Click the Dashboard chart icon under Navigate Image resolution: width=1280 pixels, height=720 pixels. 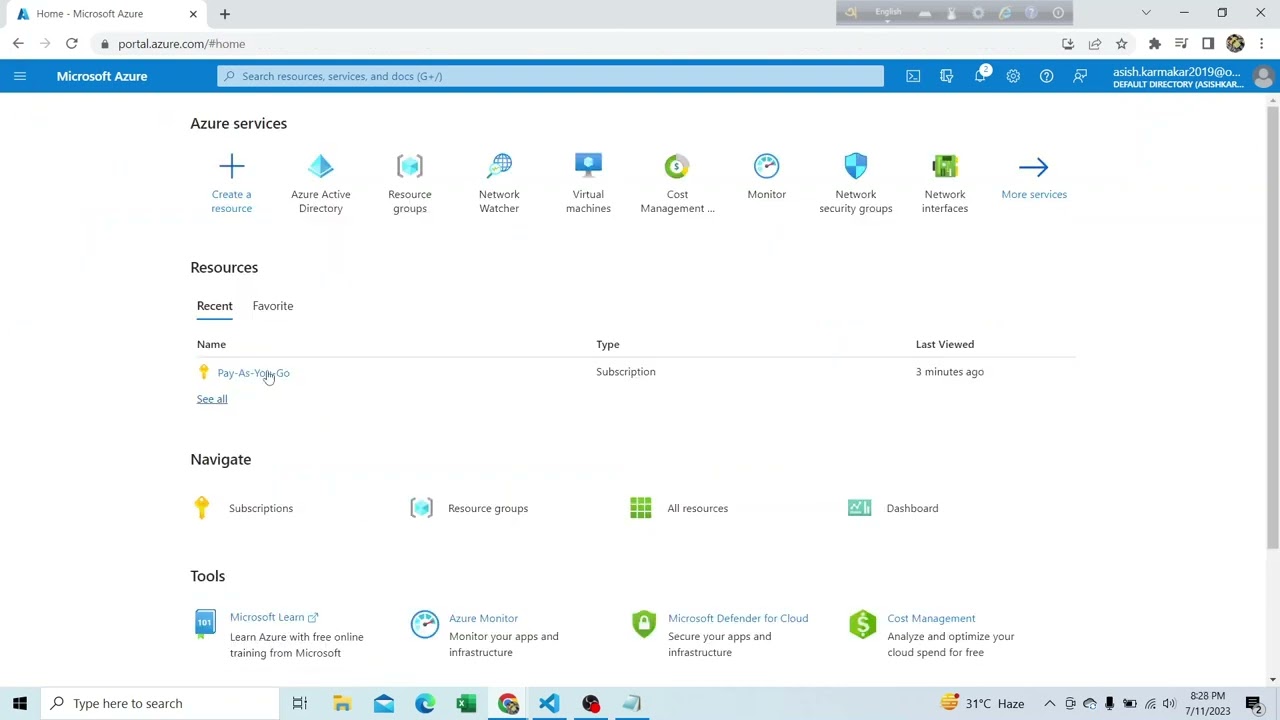[860, 508]
